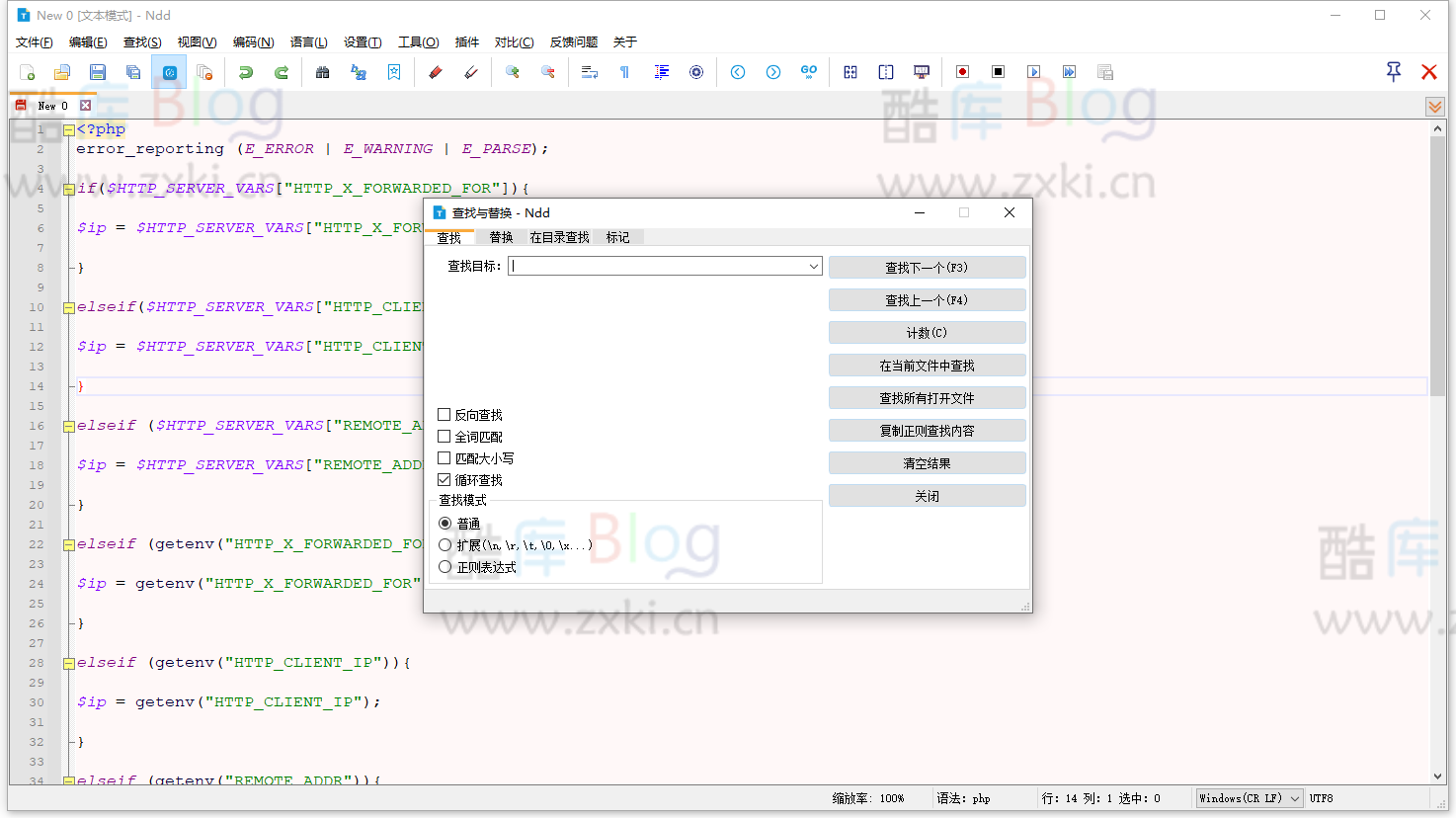Click the pin icon at top right
The width and height of the screenshot is (1456, 818).
pyautogui.click(x=1393, y=71)
